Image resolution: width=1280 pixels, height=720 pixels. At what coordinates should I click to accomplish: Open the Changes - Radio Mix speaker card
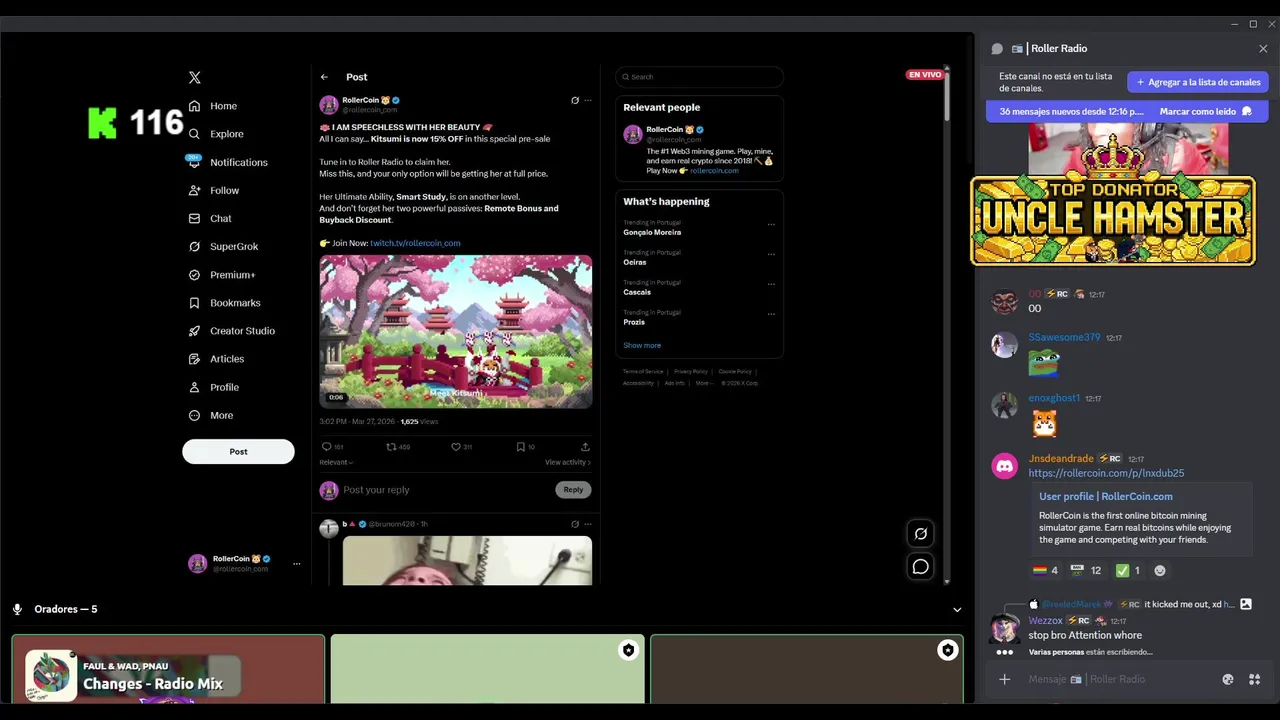(x=168, y=669)
